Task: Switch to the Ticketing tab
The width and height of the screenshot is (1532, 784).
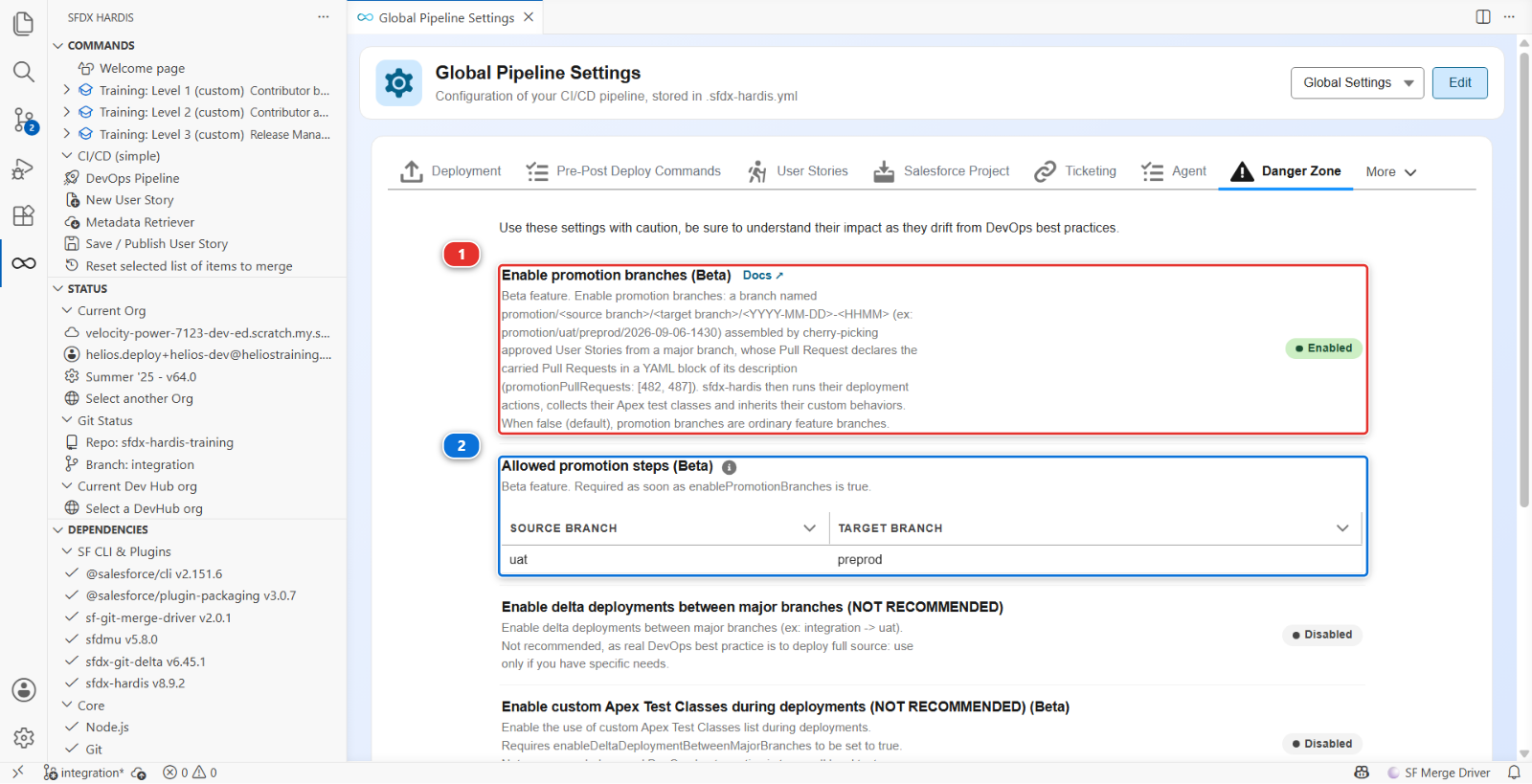Action: click(1075, 171)
